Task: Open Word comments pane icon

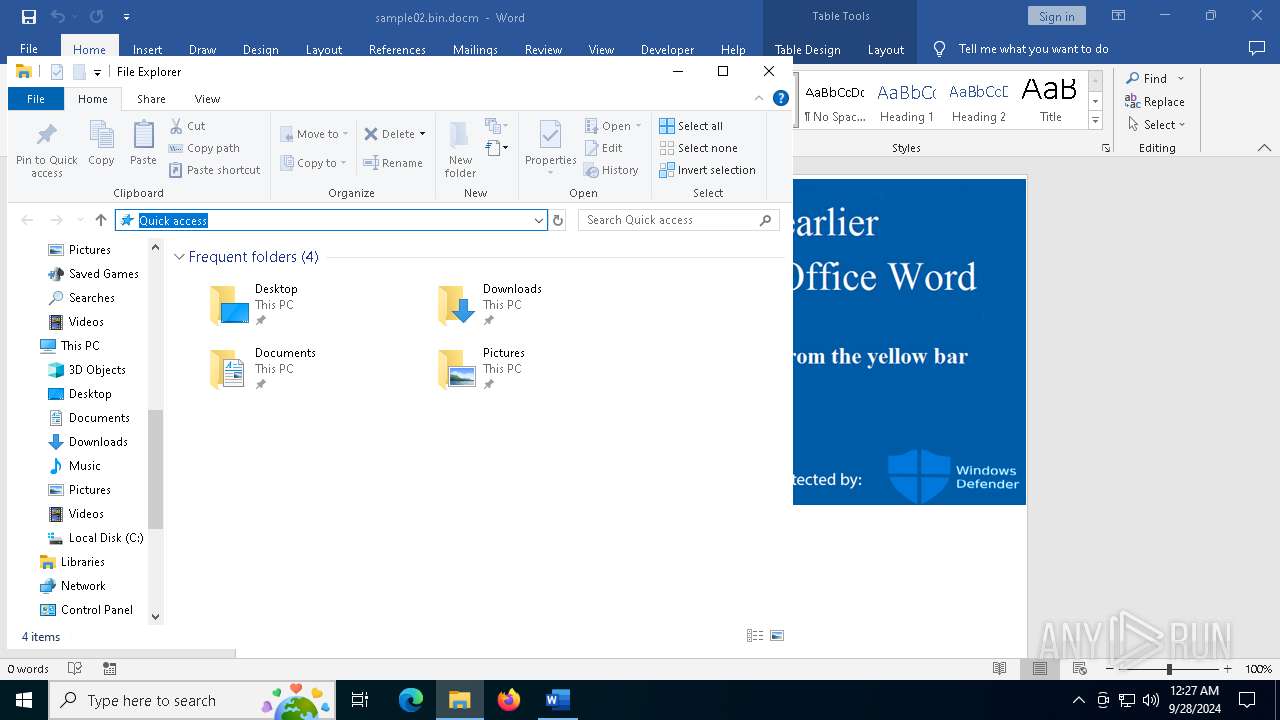Action: pyautogui.click(x=1257, y=48)
